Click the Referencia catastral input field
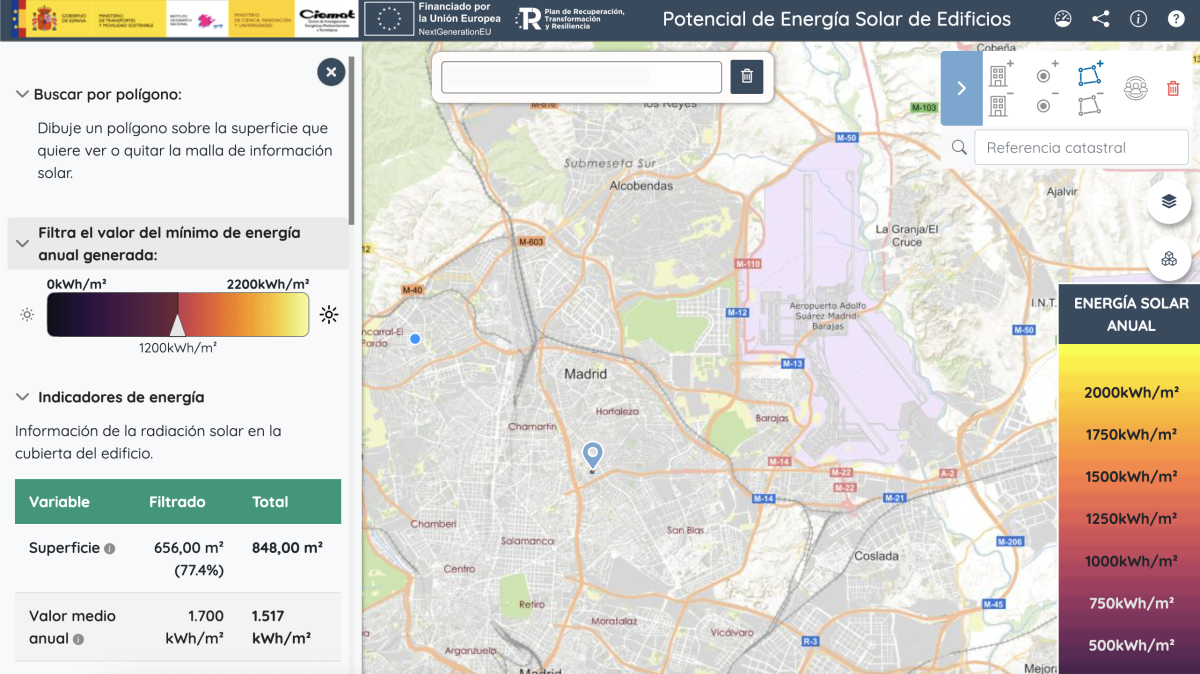The height and width of the screenshot is (674, 1200). pos(1081,147)
